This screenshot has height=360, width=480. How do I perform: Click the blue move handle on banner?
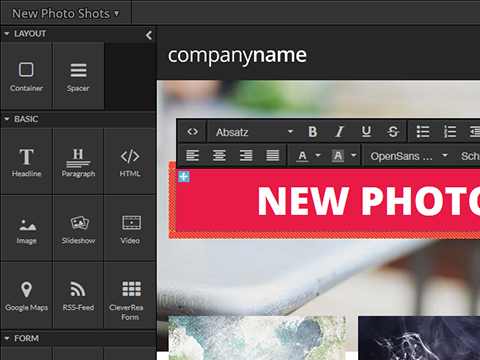tap(184, 176)
